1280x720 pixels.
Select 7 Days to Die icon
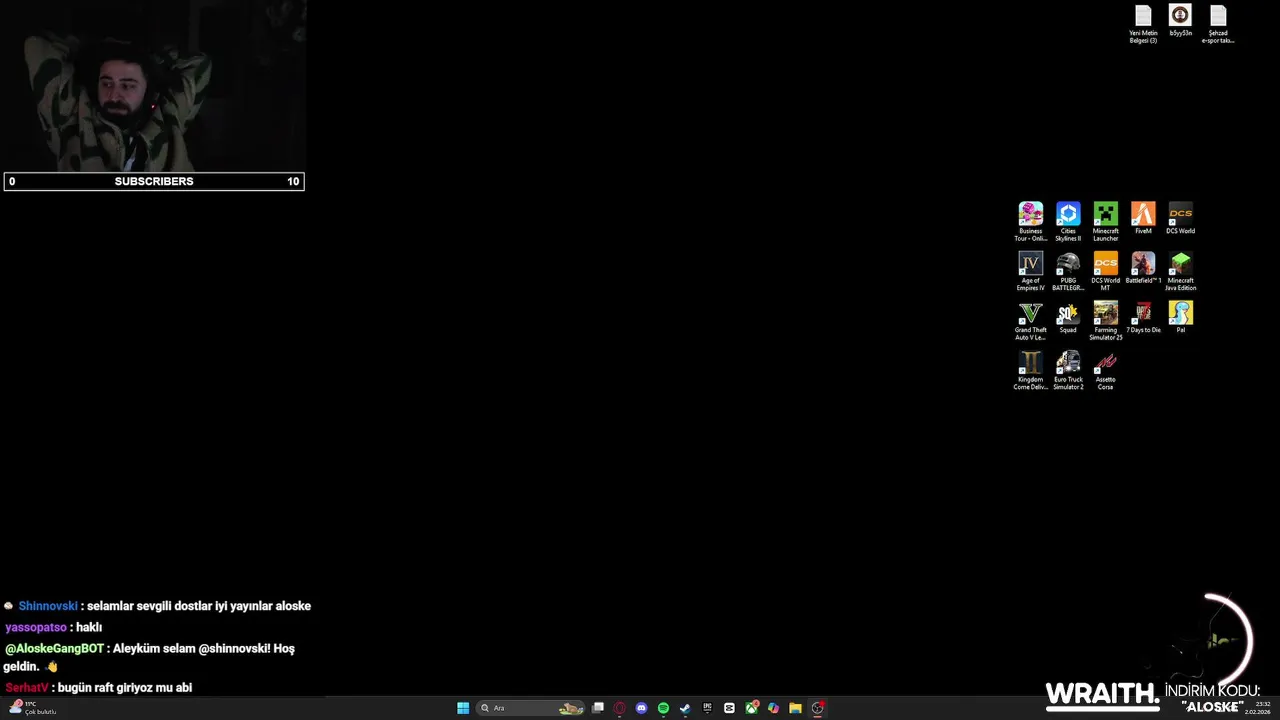[1143, 317]
